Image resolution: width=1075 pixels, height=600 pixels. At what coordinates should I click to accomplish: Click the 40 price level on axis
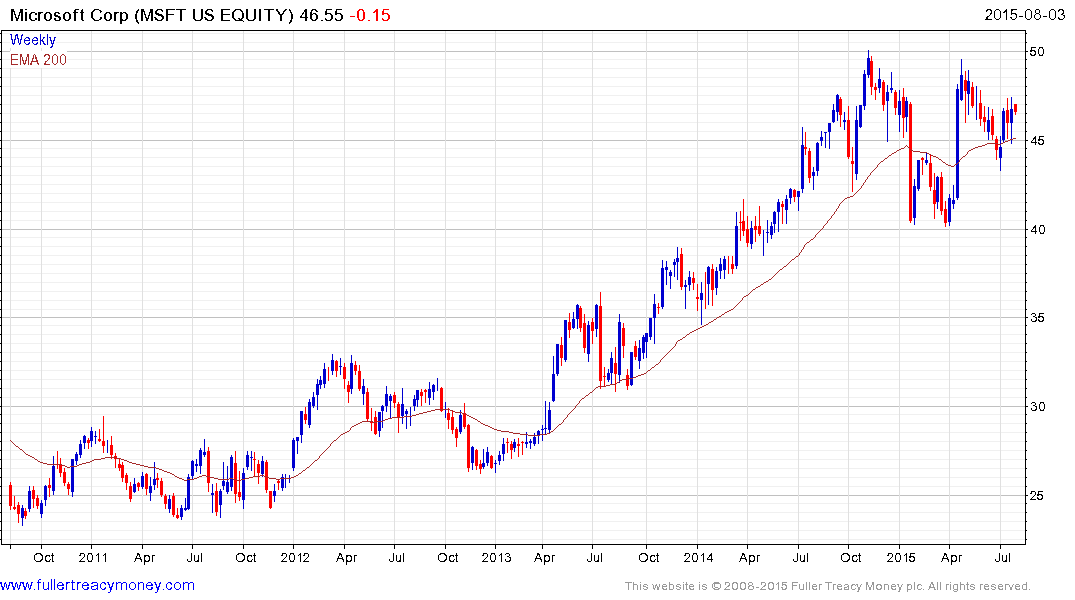1041,230
